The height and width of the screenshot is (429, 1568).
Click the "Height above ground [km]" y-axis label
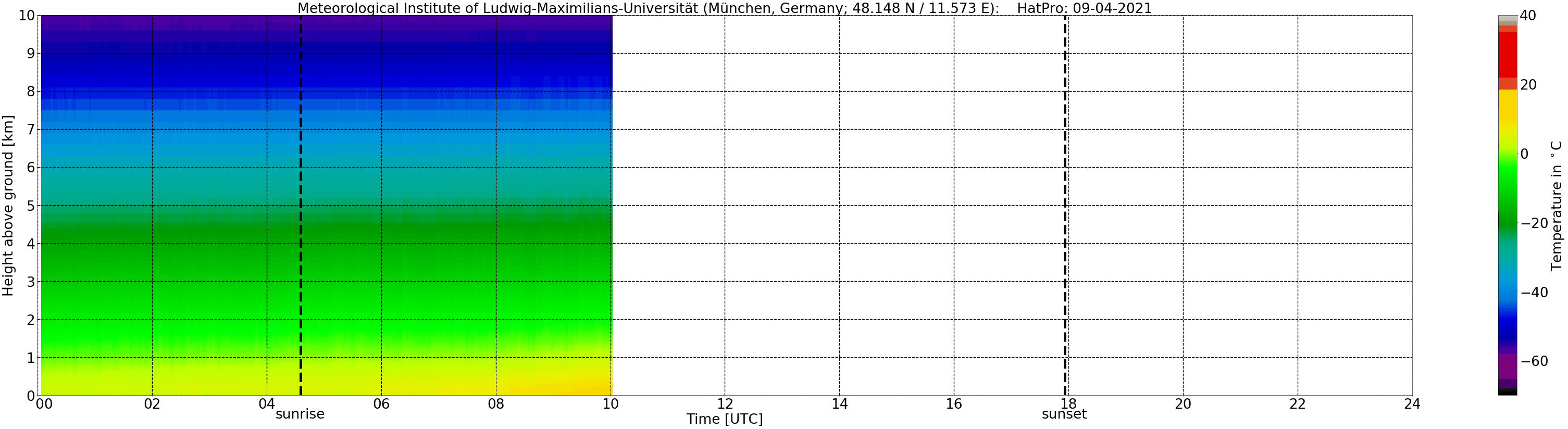[8, 205]
